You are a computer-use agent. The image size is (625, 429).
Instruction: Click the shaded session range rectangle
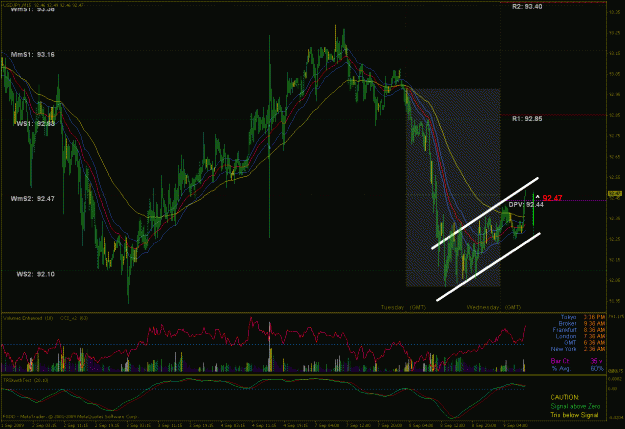453,187
